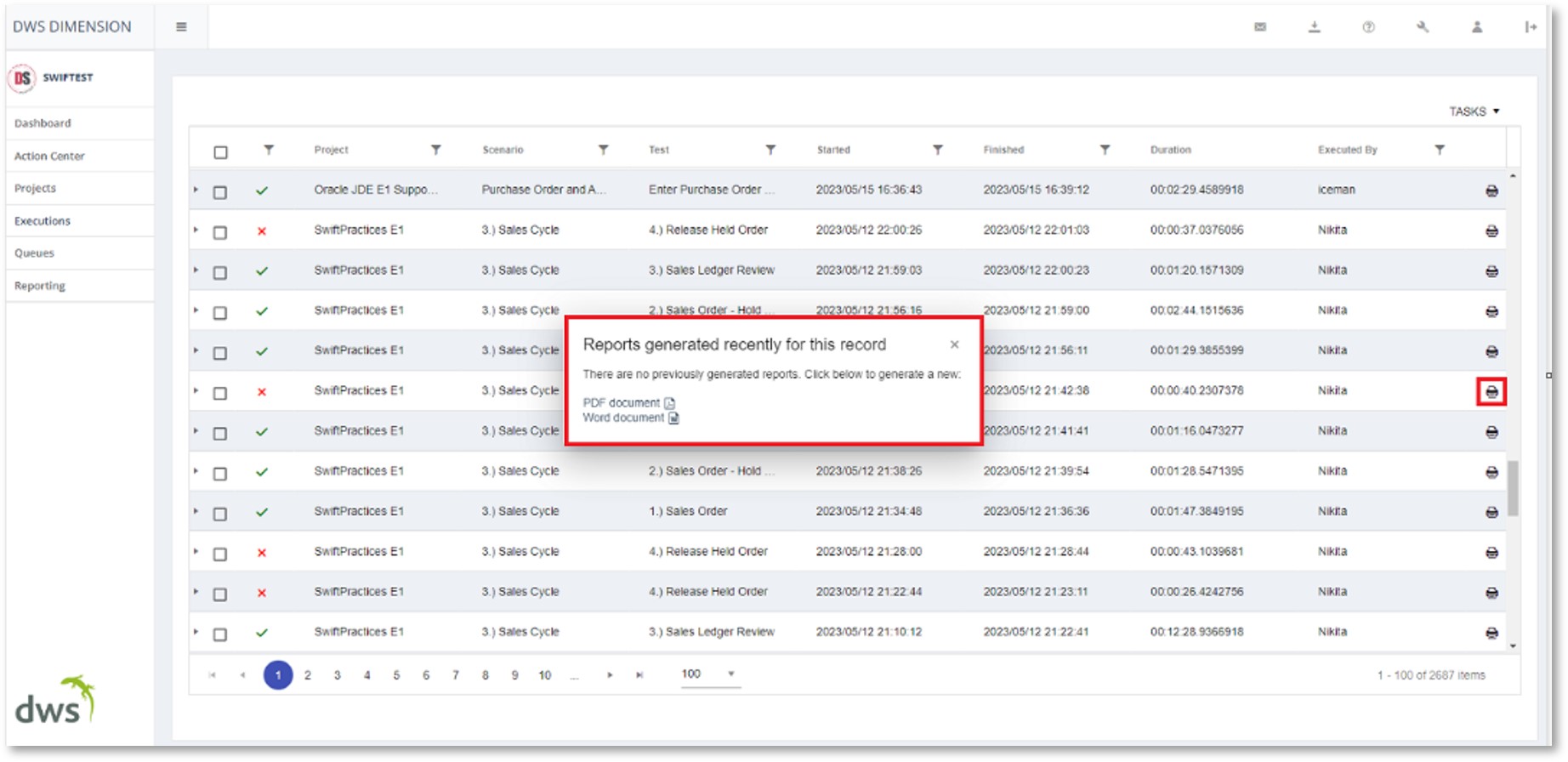
Task: Open the mail envelope icon in top bar
Action: click(1260, 27)
